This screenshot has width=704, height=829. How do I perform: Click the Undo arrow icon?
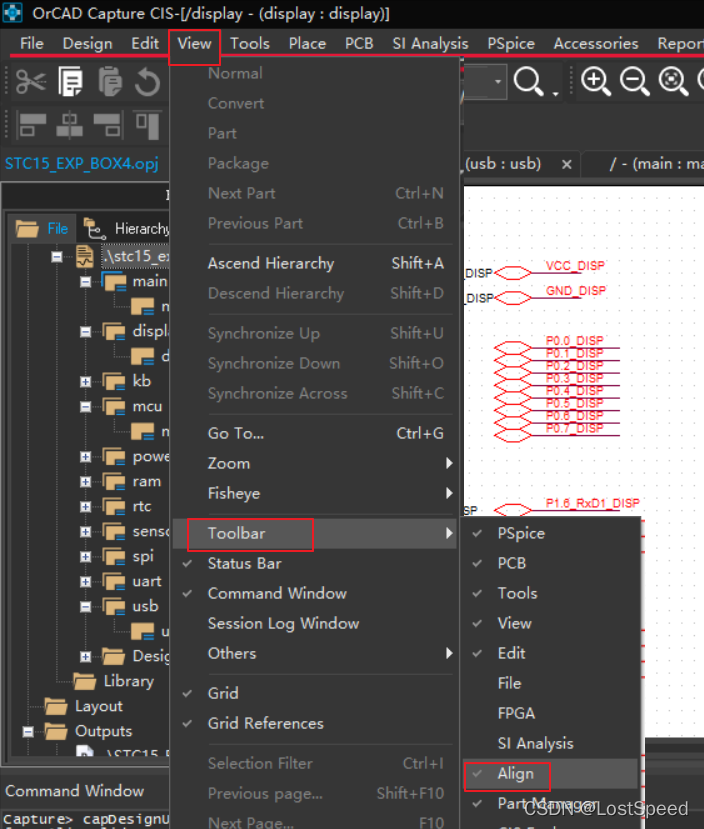(148, 82)
